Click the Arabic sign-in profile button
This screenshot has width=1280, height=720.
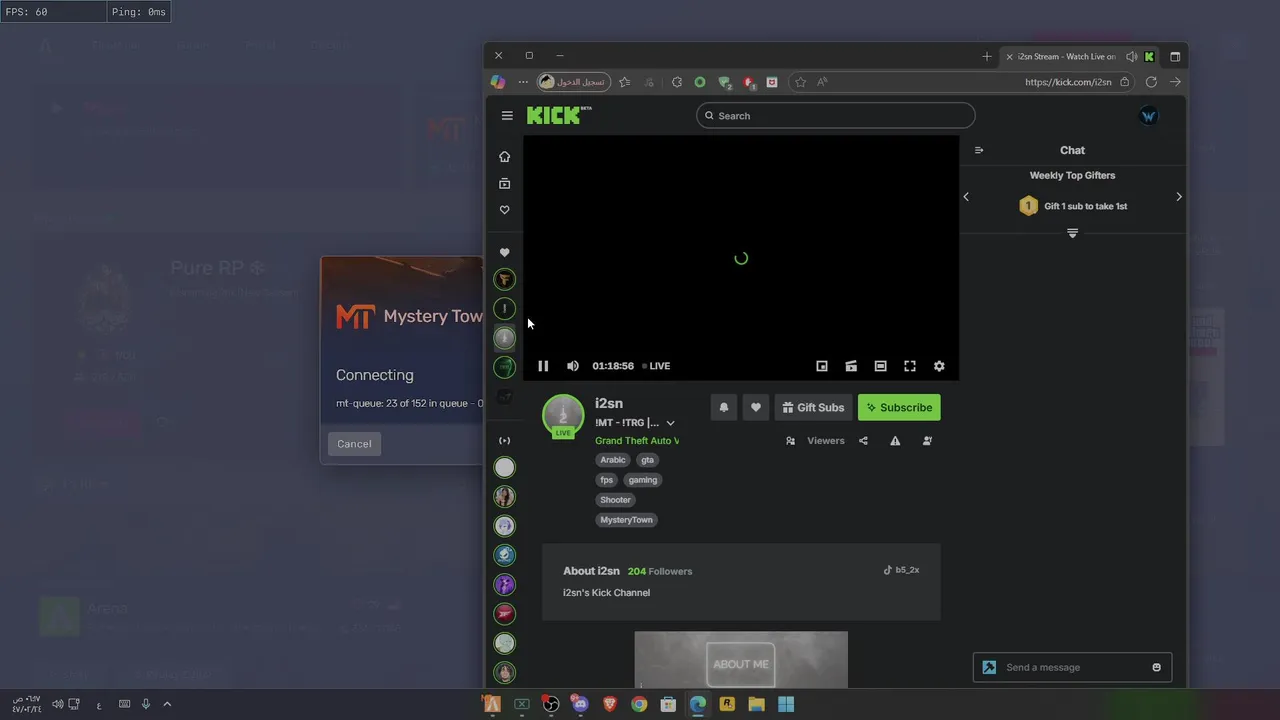point(574,82)
